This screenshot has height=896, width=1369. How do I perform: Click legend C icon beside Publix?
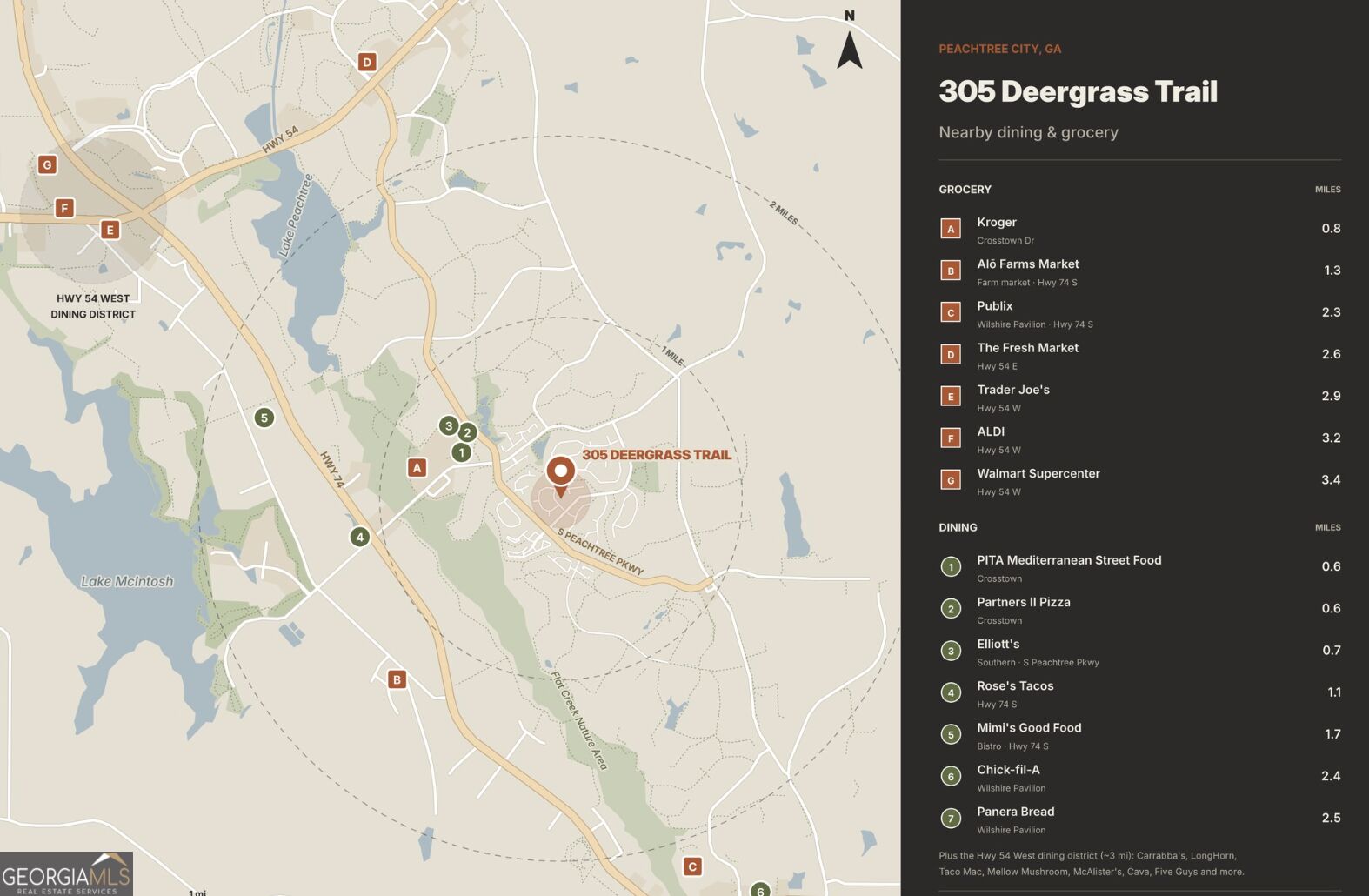click(x=951, y=312)
